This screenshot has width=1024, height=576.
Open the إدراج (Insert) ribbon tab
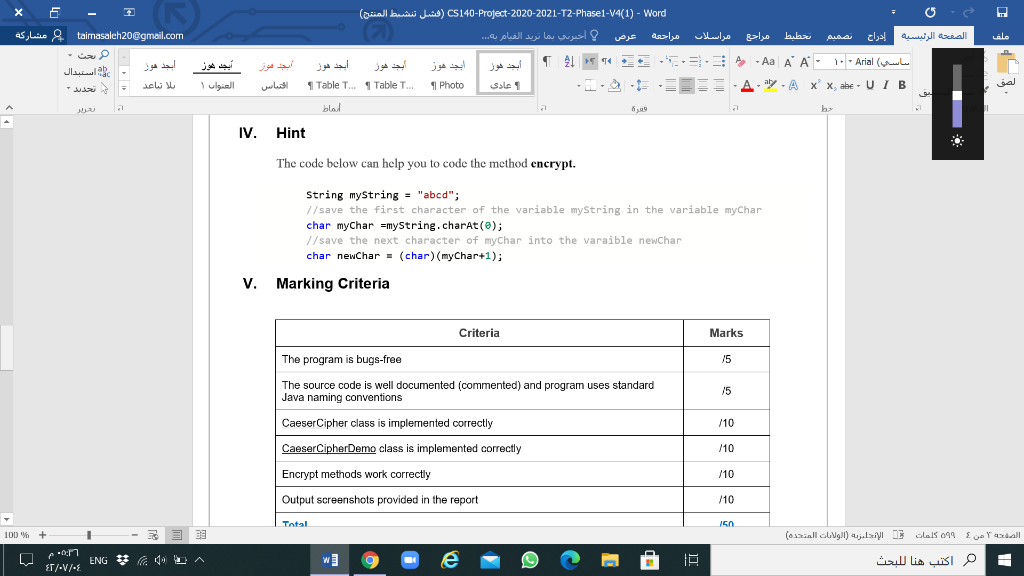[x=875, y=35]
